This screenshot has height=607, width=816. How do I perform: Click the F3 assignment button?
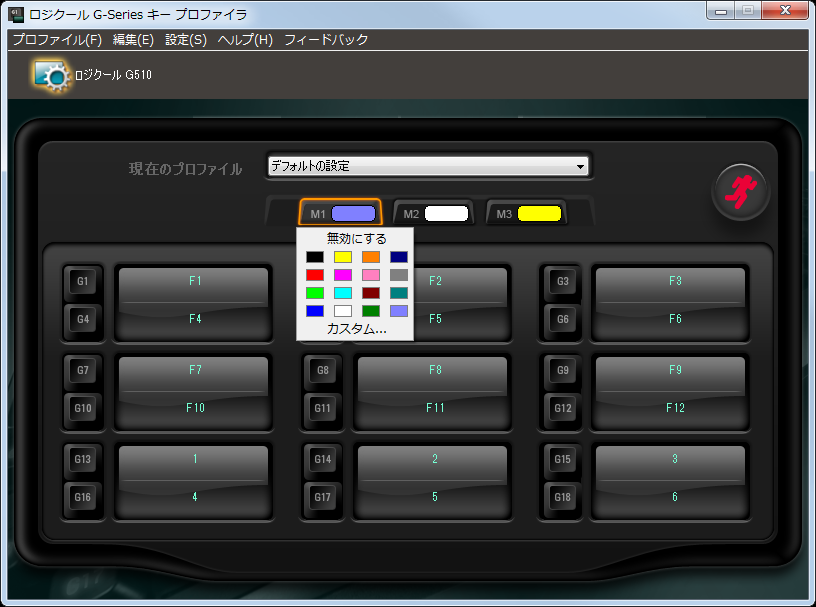pyautogui.click(x=671, y=284)
